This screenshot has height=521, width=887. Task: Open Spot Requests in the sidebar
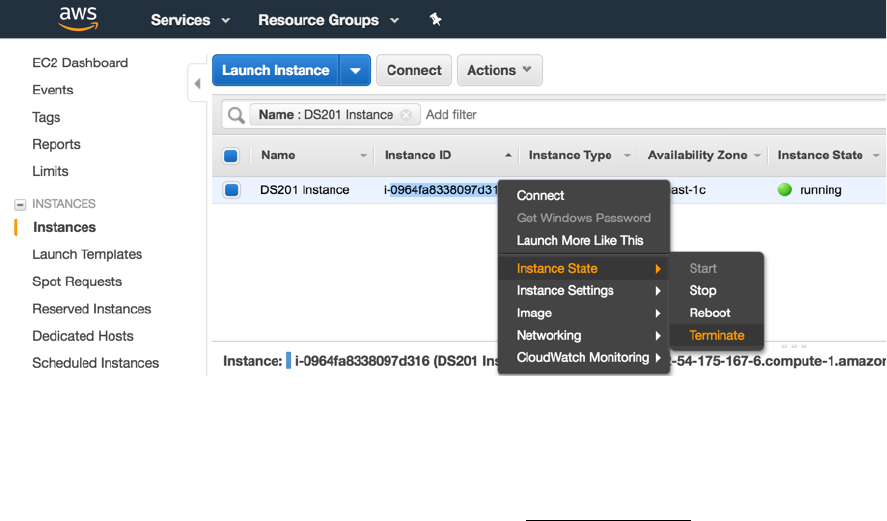[77, 282]
